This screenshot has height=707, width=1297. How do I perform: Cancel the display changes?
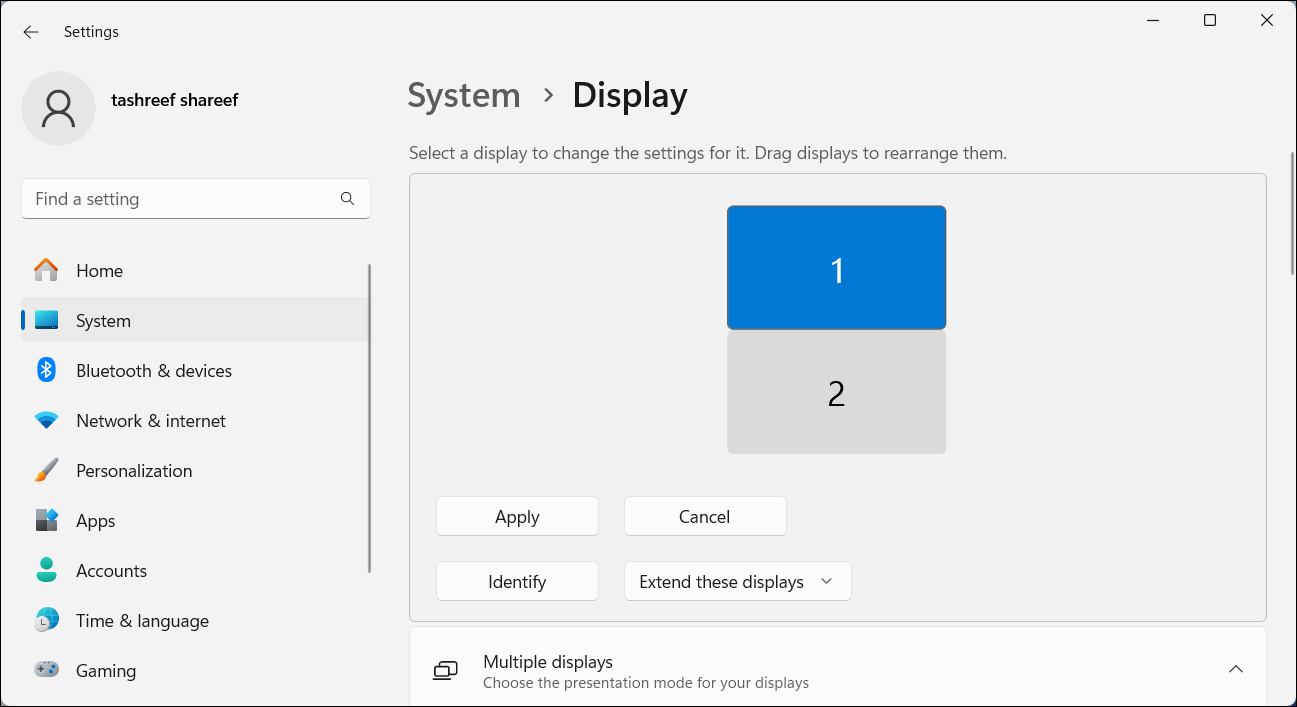pyautogui.click(x=705, y=516)
